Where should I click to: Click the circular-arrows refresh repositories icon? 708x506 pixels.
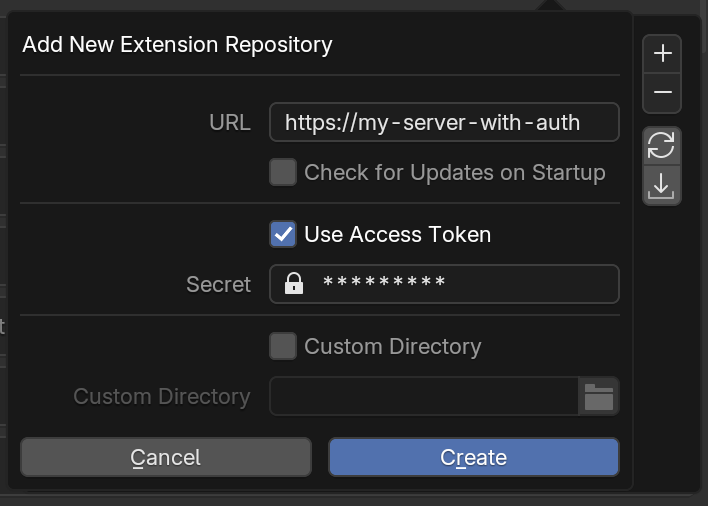662,146
